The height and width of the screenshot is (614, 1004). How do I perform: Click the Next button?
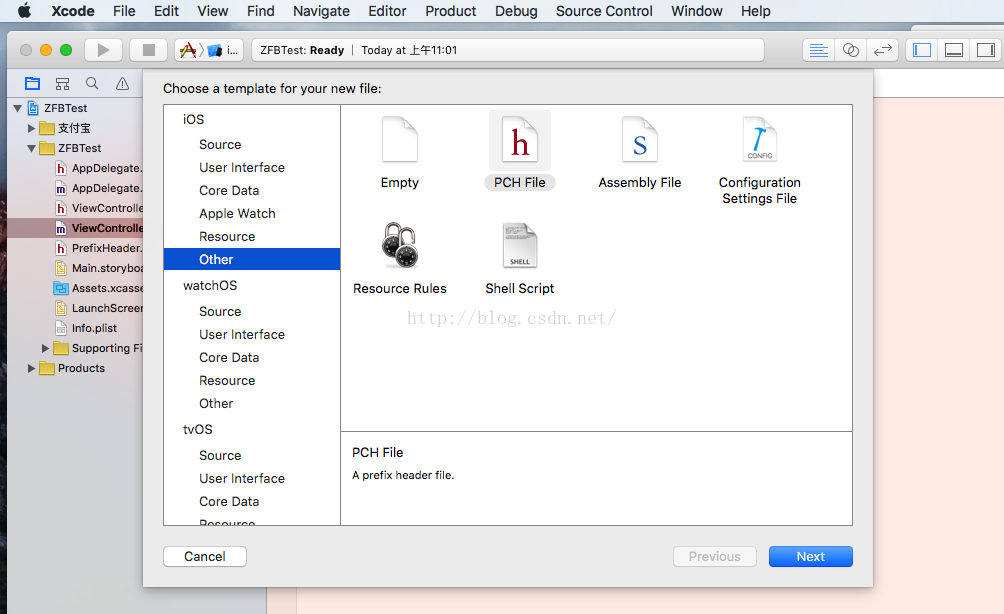tap(811, 556)
